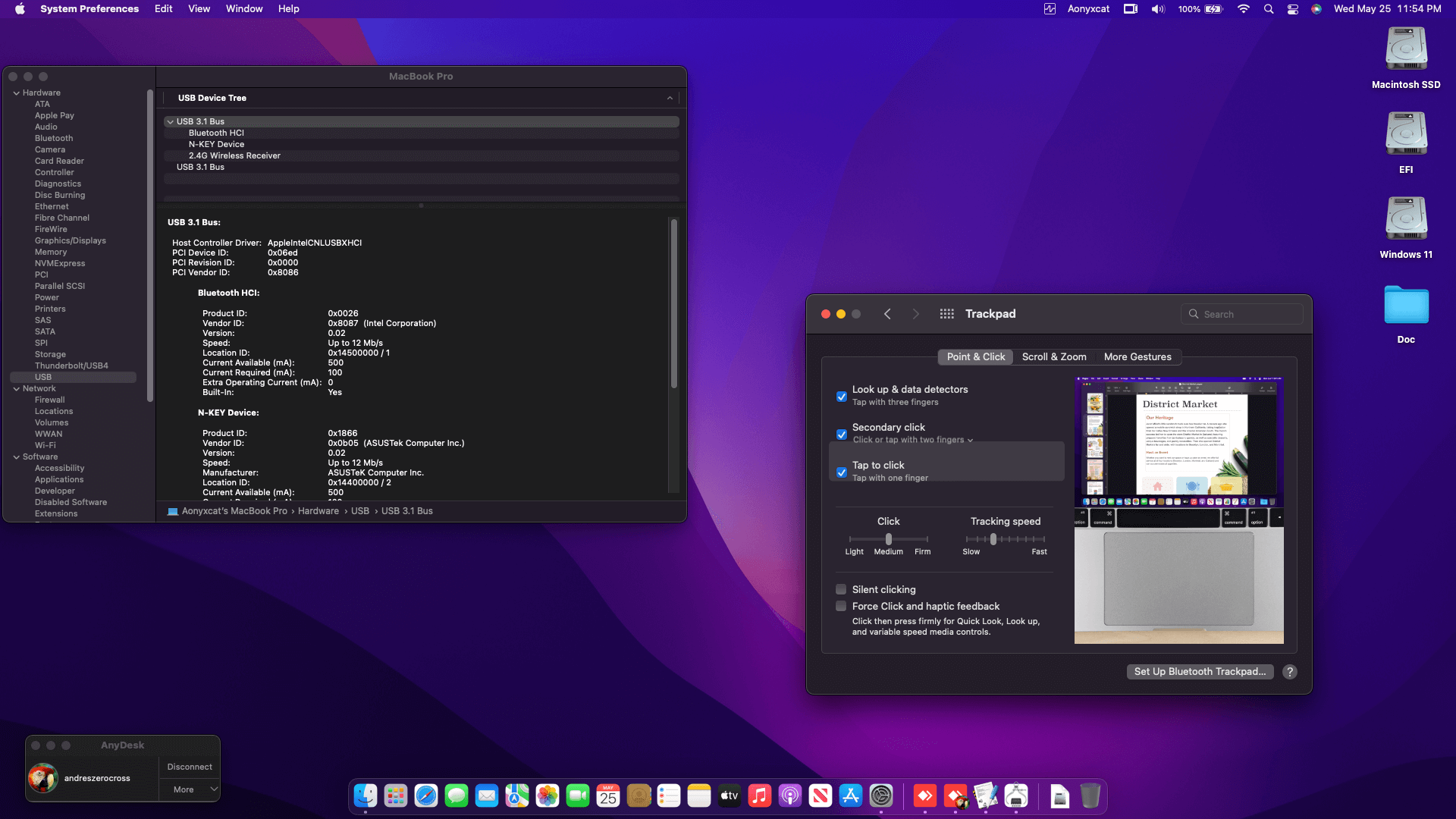Open Siri from the menu bar
1456x819 pixels.
[1316, 9]
